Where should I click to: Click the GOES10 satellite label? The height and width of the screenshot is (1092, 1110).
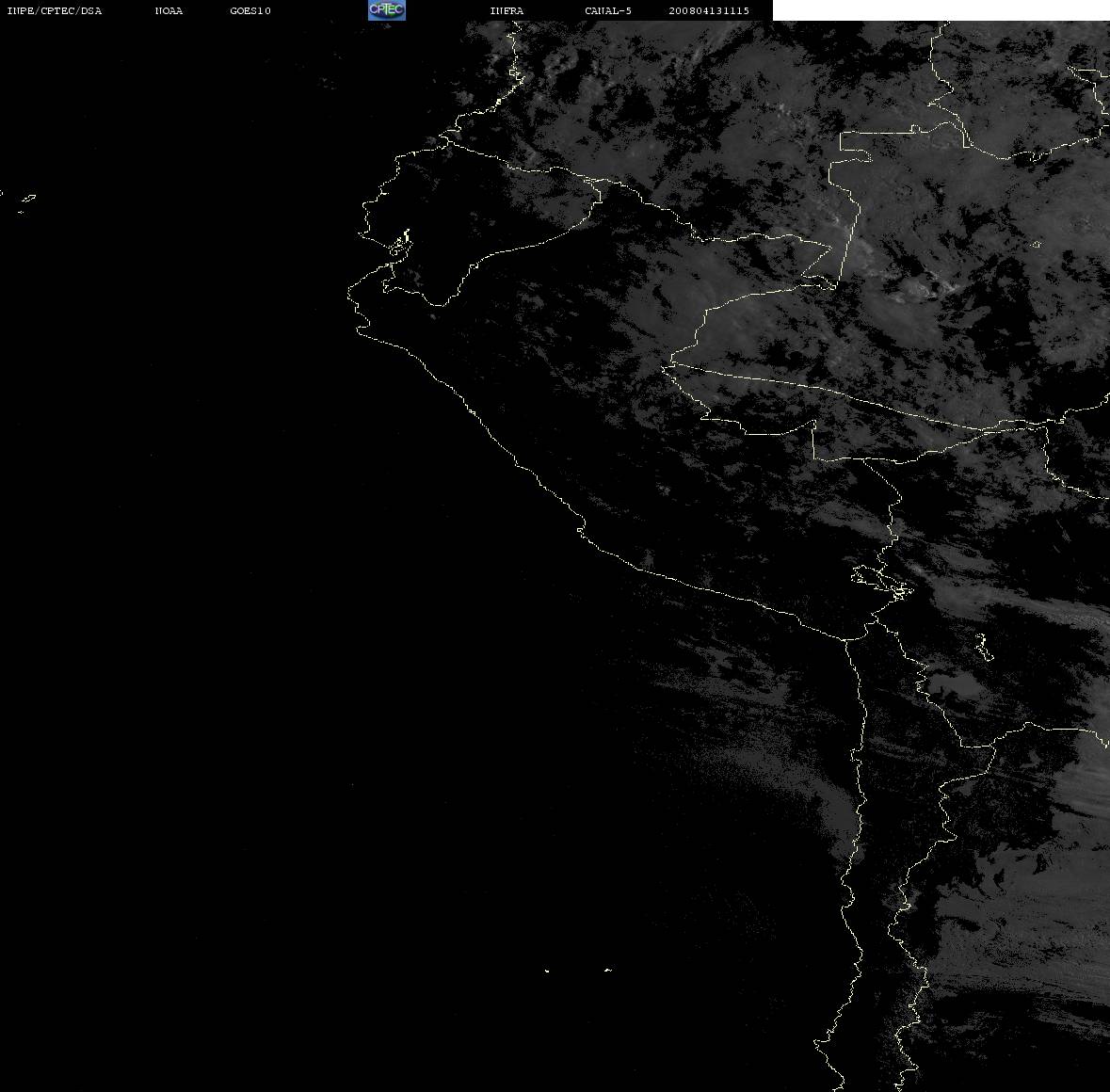(x=250, y=10)
